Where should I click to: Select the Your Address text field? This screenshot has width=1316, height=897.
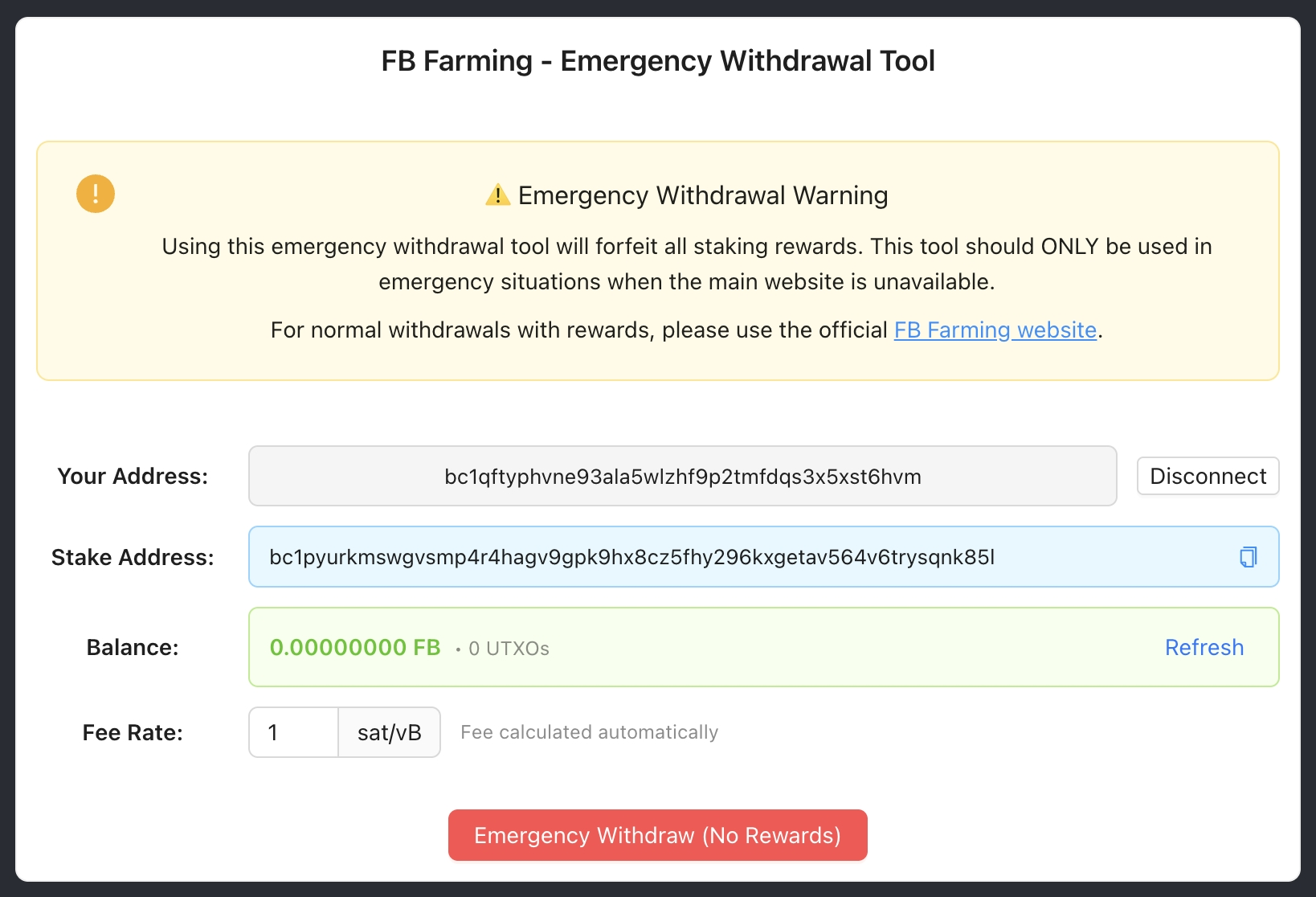click(x=682, y=476)
